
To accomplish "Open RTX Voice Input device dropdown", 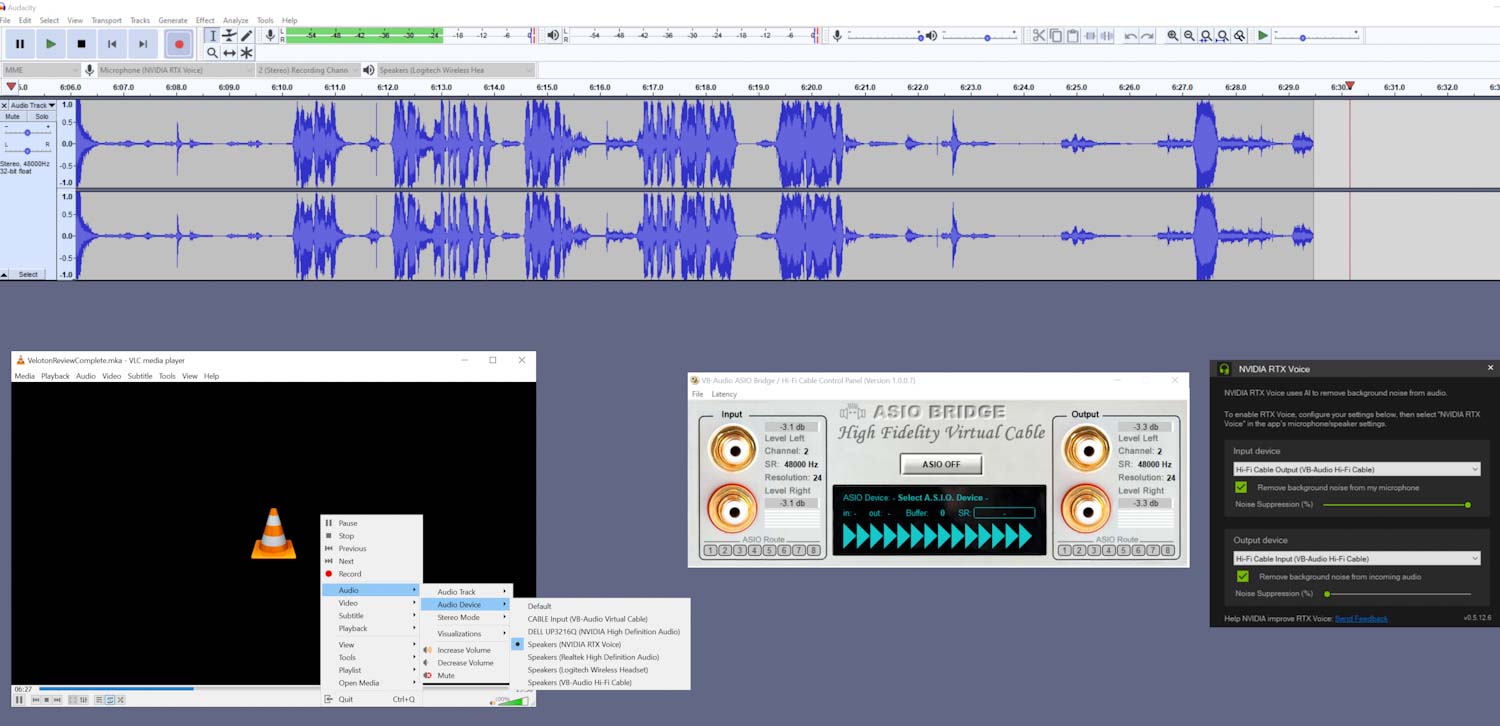I will [1356, 469].
